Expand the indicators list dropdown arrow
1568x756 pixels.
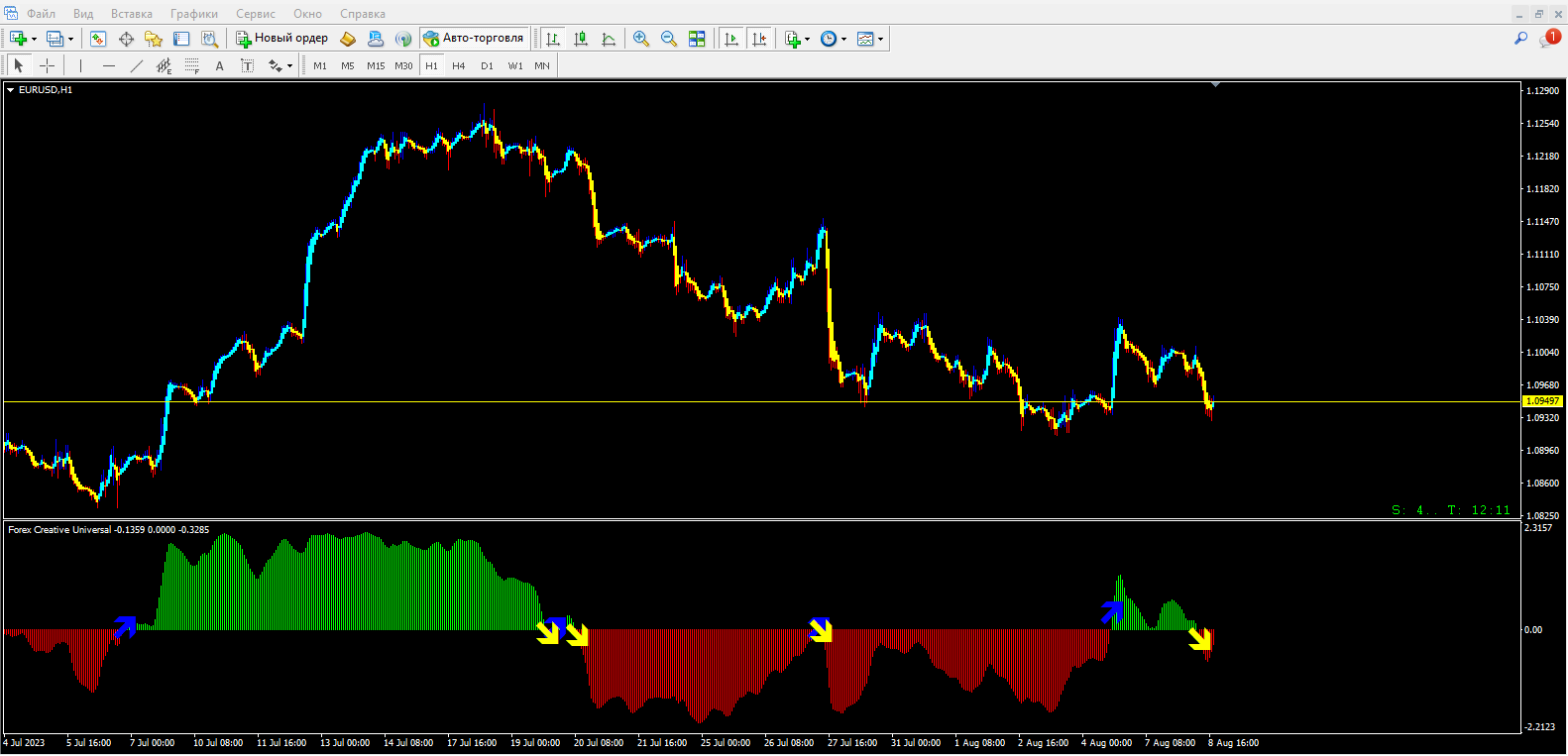coord(808,40)
